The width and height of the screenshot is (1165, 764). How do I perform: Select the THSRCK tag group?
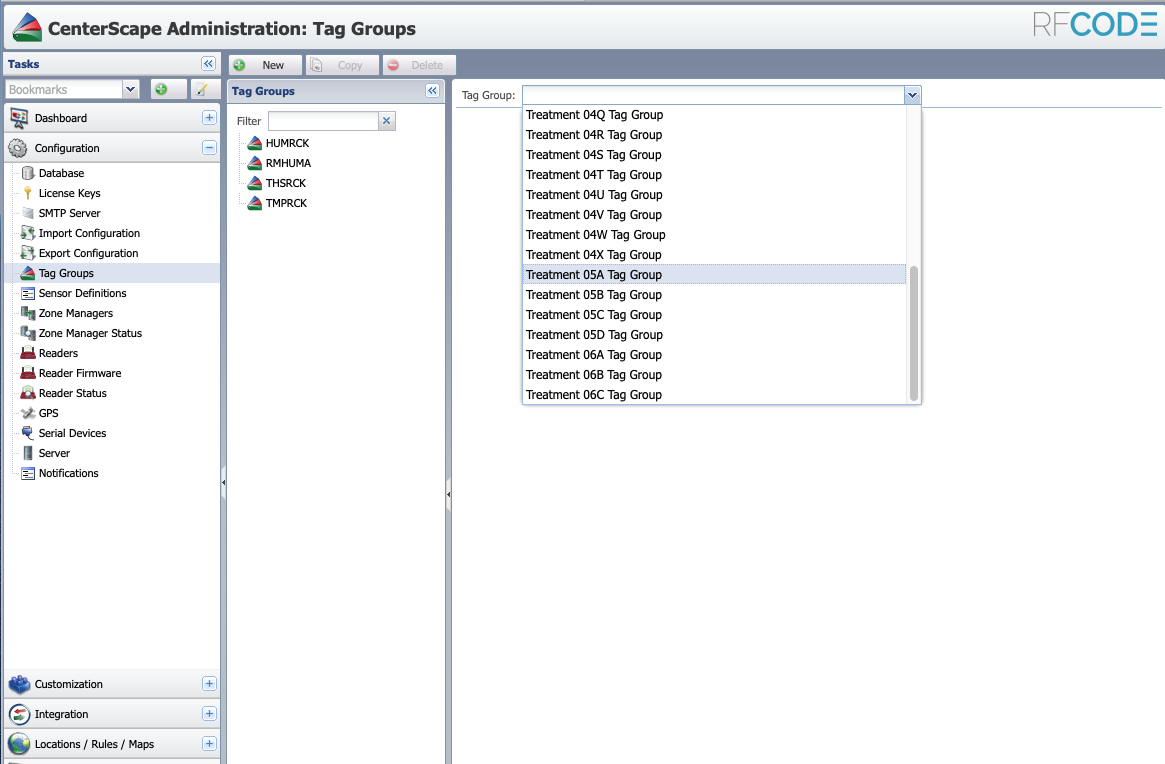286,184
